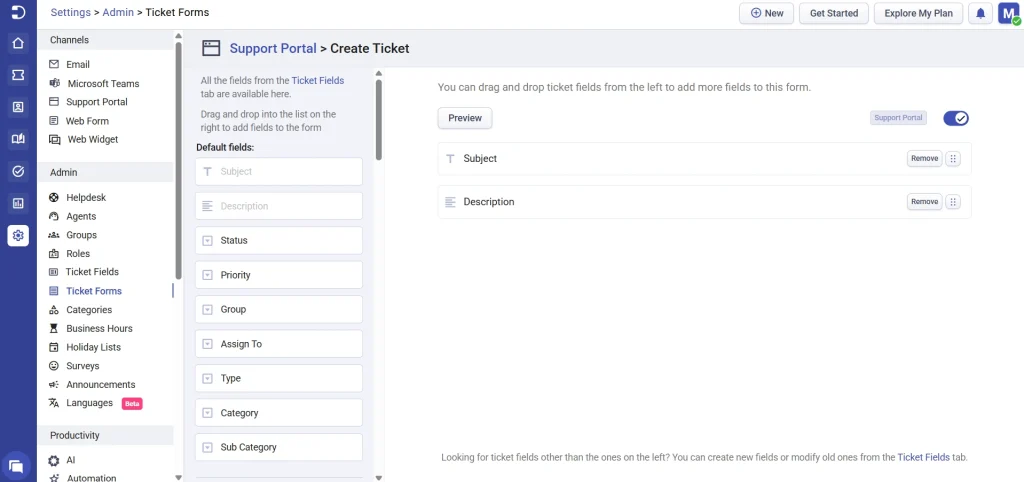
Task: Open Support Portal in sidebar
Action: point(97,102)
